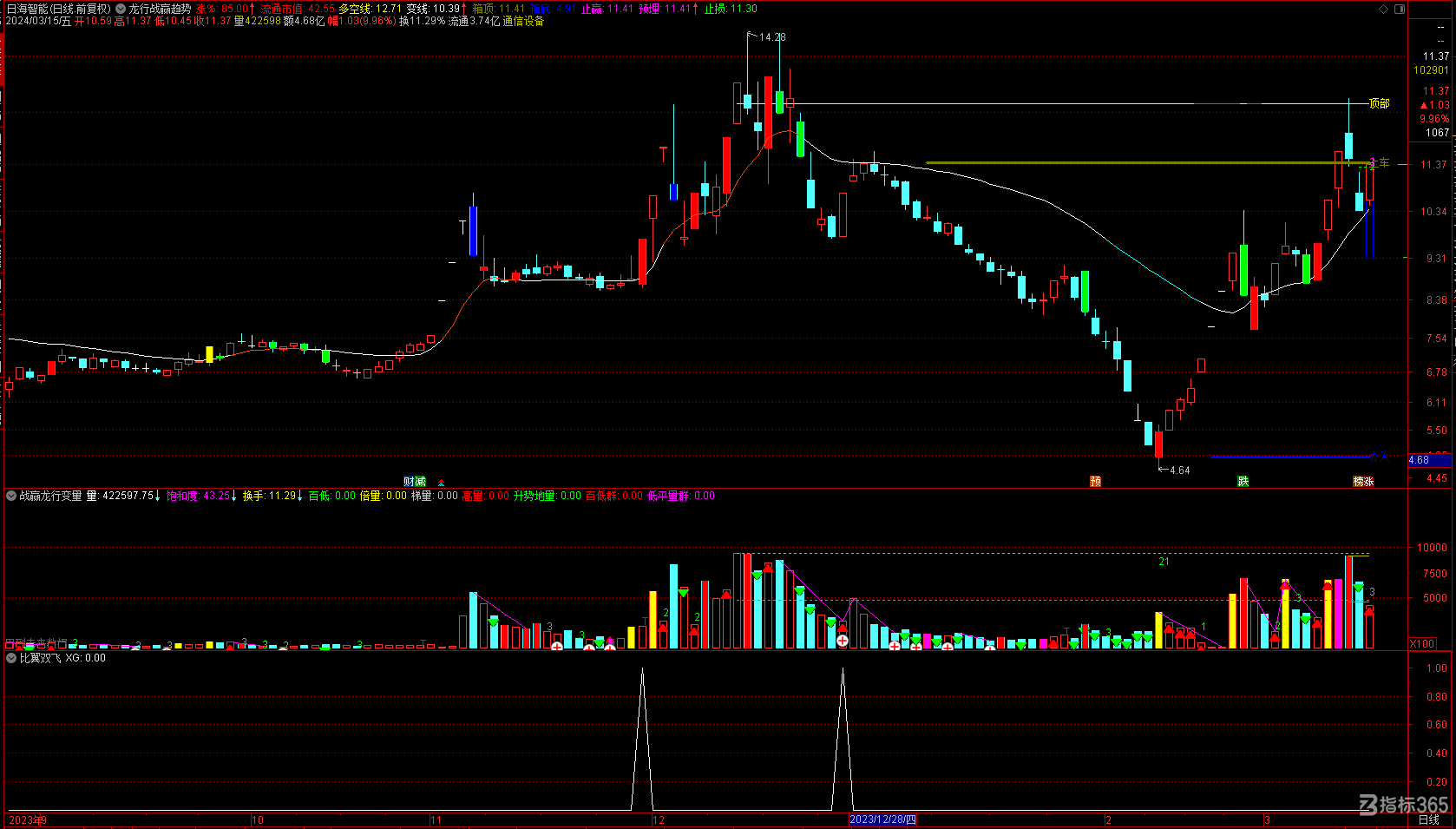Open the indicator dropdown next to 龙行战赢趋势
Screen dimensions: 1456x829
point(121,9)
